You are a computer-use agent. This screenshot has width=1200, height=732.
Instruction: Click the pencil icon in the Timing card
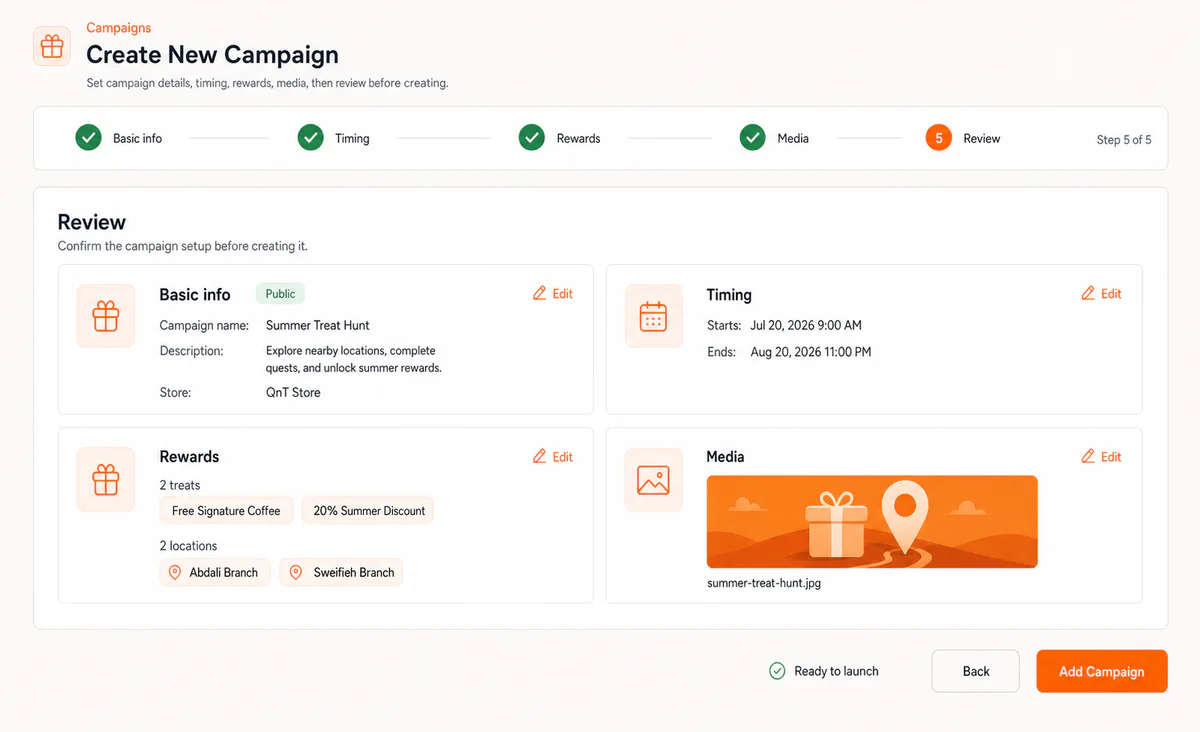(x=1088, y=293)
